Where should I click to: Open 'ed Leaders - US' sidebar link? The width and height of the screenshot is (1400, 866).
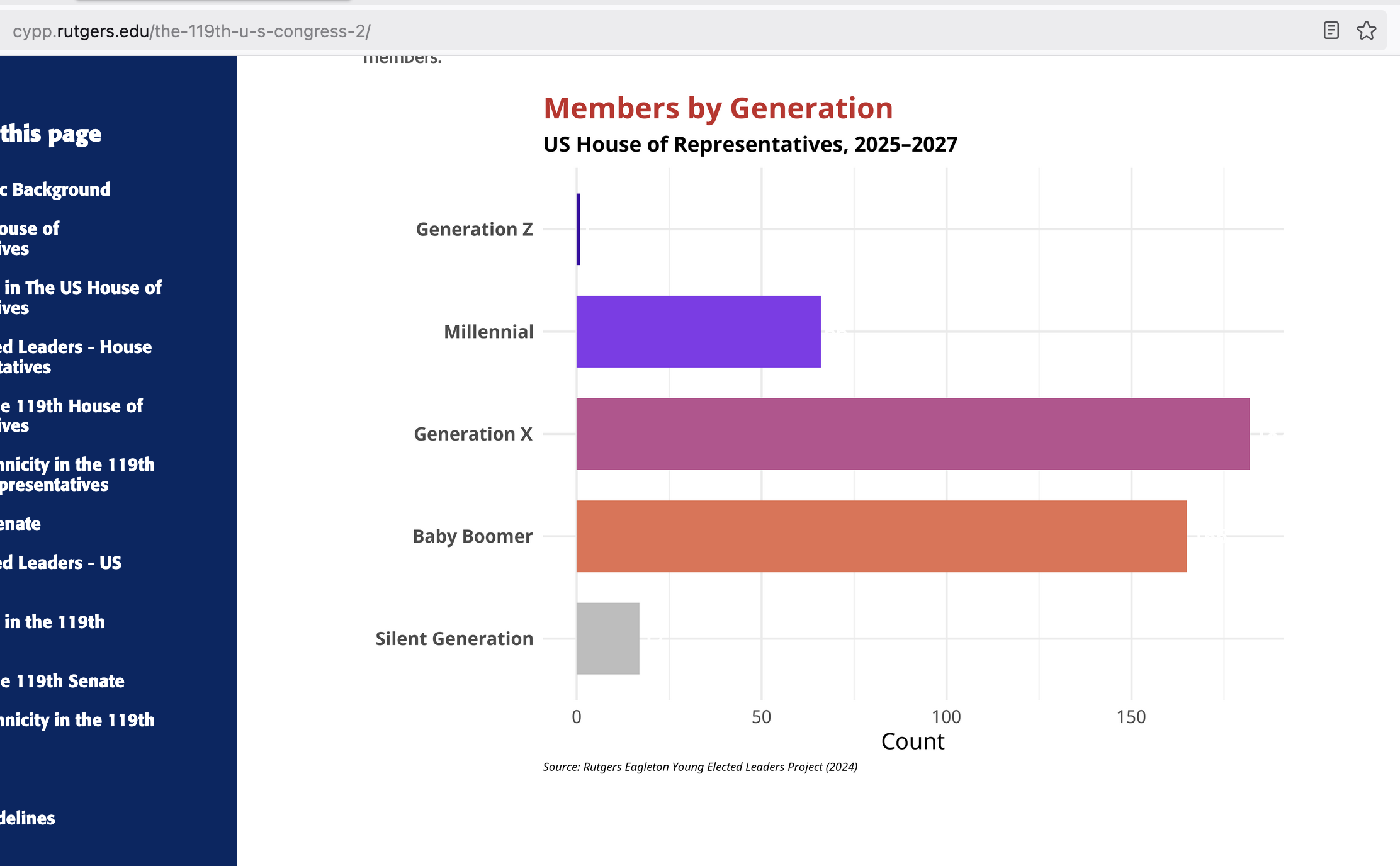[60, 563]
